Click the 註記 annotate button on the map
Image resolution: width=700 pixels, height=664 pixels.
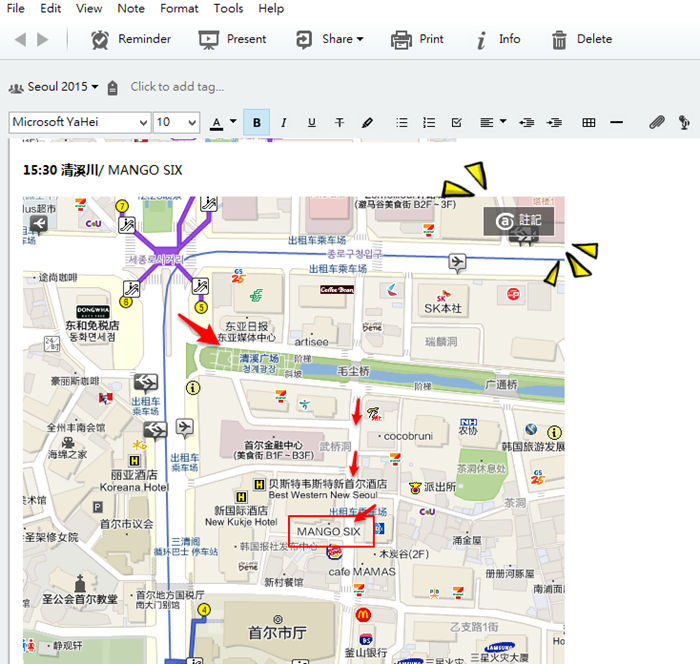tap(519, 221)
